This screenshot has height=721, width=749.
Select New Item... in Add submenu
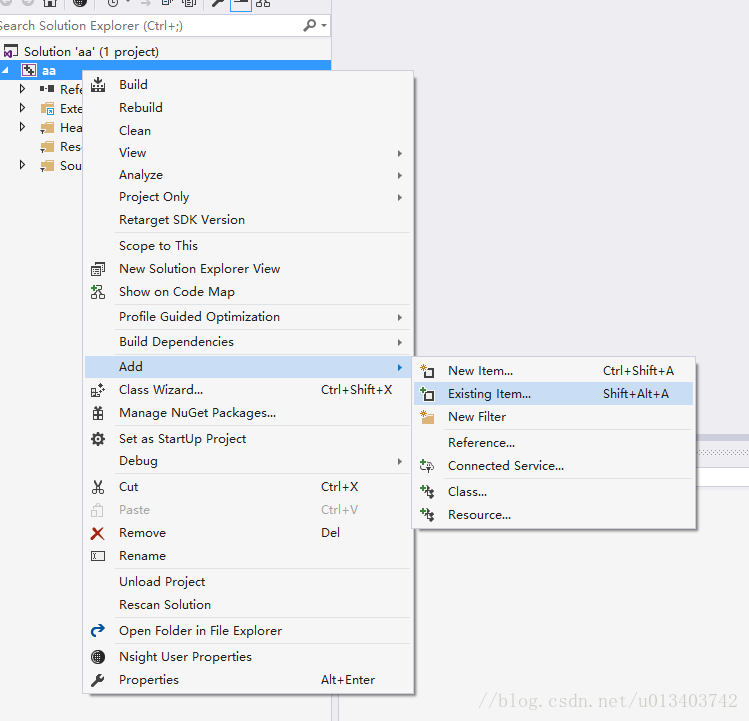click(553, 371)
